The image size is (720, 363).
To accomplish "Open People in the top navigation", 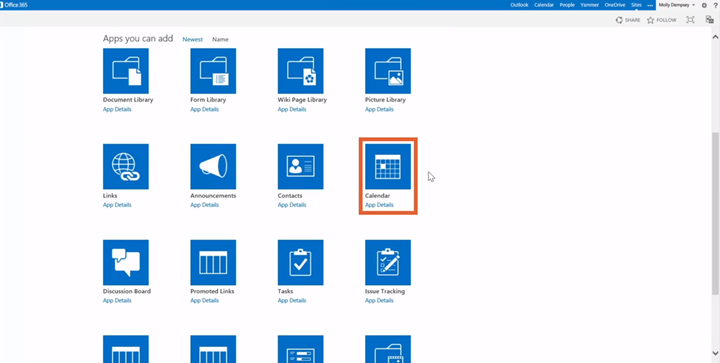I will tap(567, 5).
